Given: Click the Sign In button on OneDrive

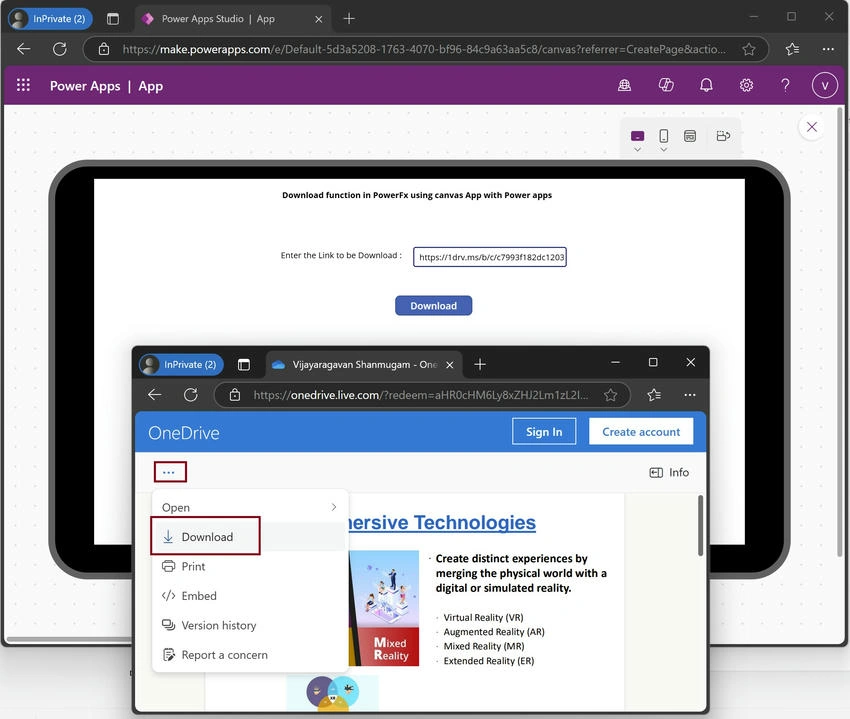Looking at the screenshot, I should 544,432.
